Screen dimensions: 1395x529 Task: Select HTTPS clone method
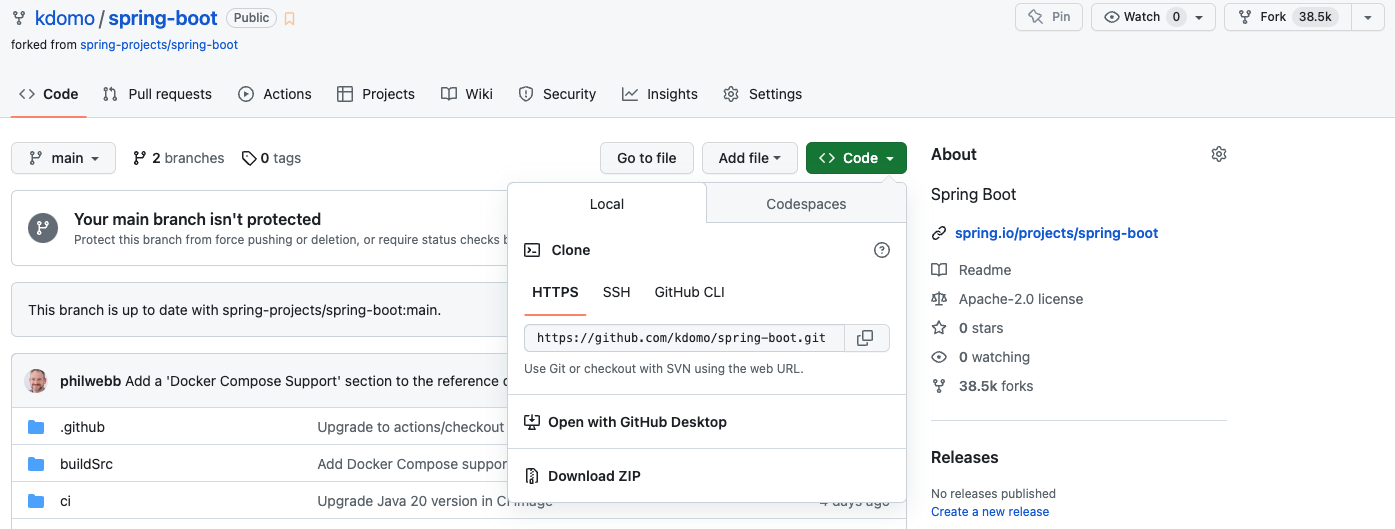[x=555, y=293]
